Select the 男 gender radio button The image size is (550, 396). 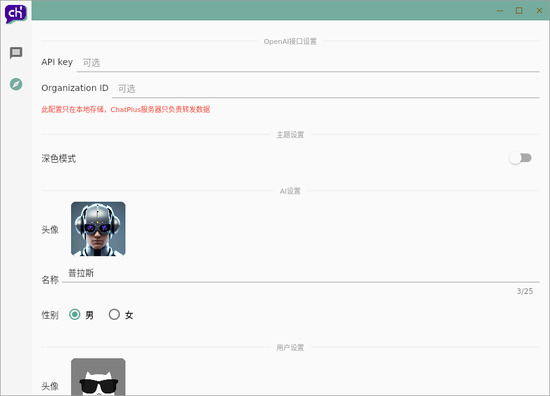[x=75, y=314]
